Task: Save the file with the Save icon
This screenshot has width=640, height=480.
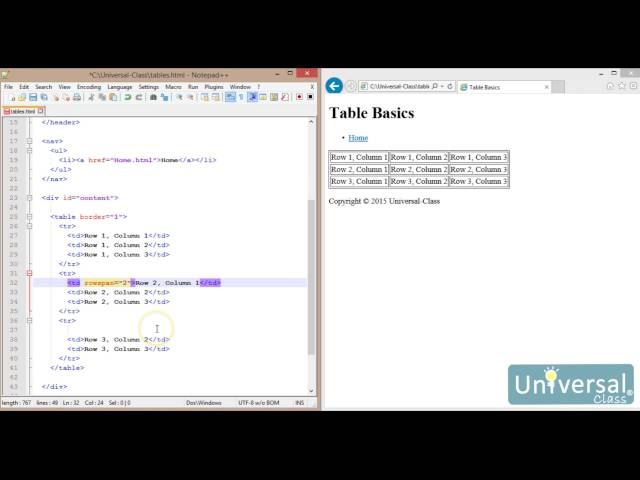Action: click(x=33, y=97)
